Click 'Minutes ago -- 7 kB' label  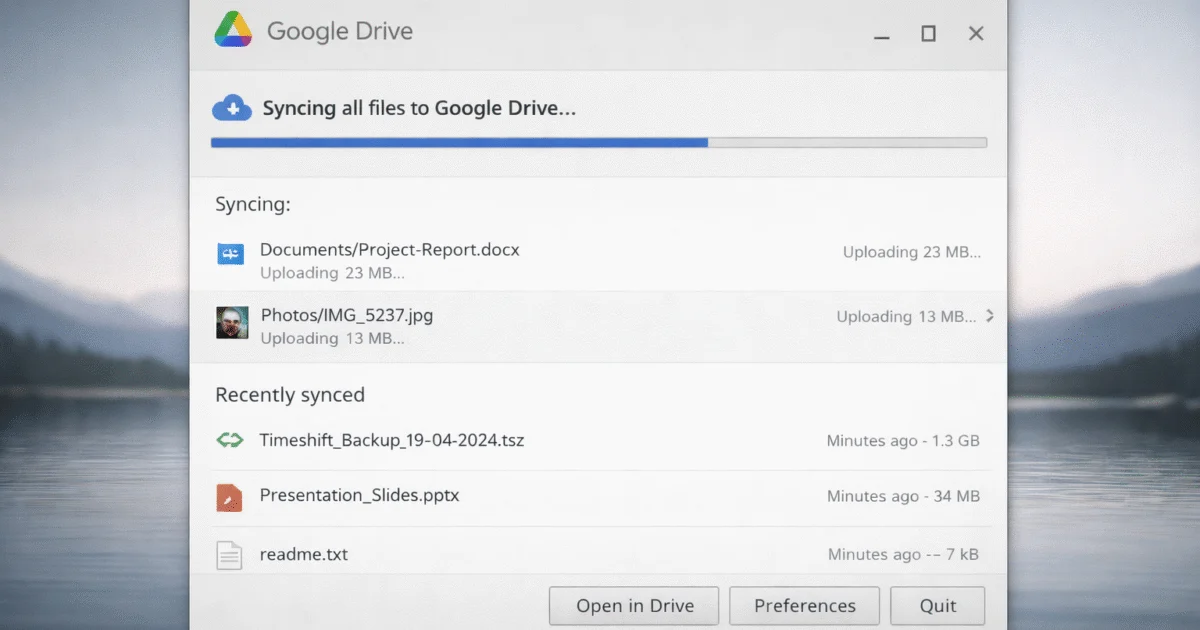click(x=903, y=554)
